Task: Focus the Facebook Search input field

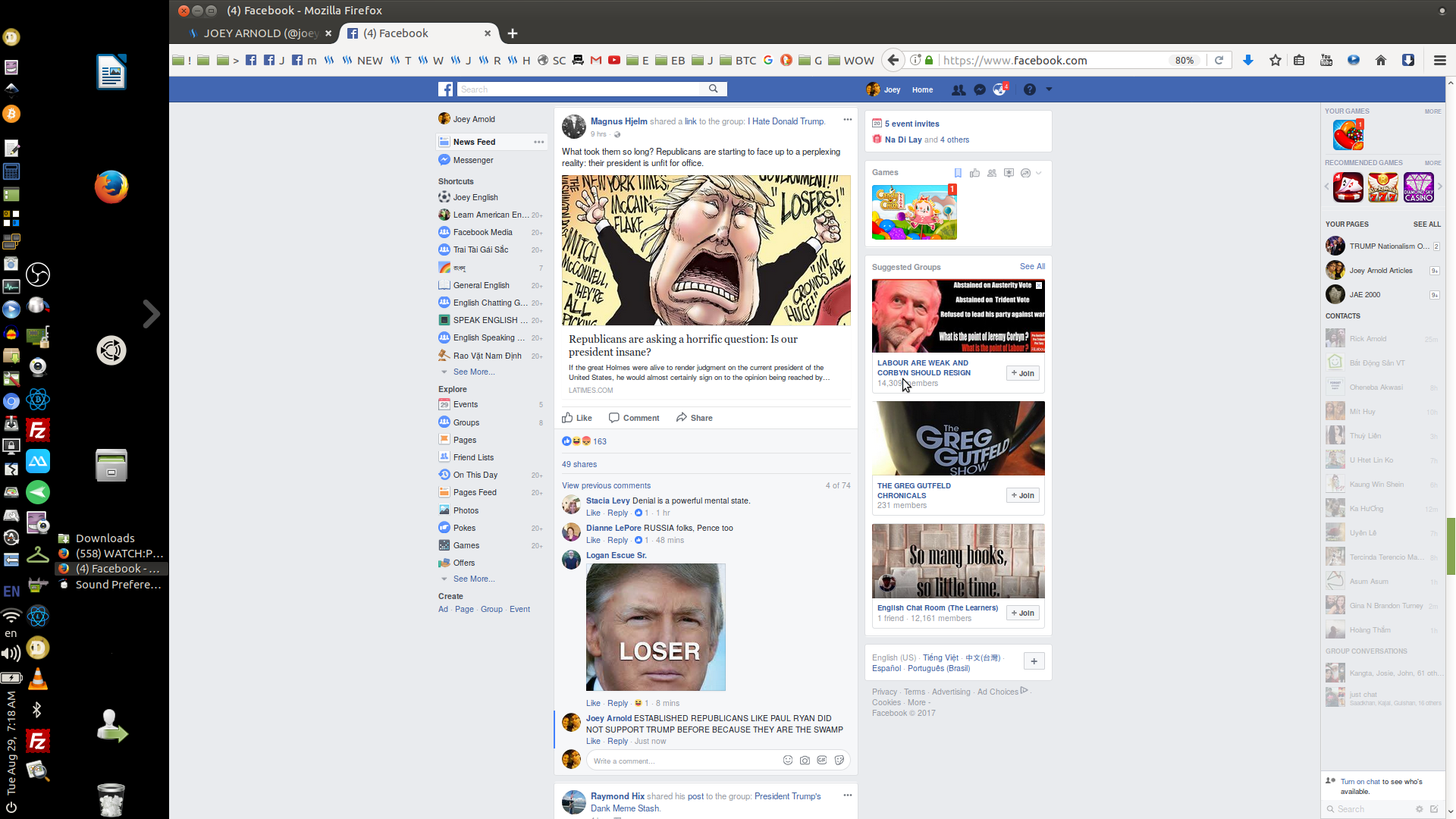Action: 579,89
